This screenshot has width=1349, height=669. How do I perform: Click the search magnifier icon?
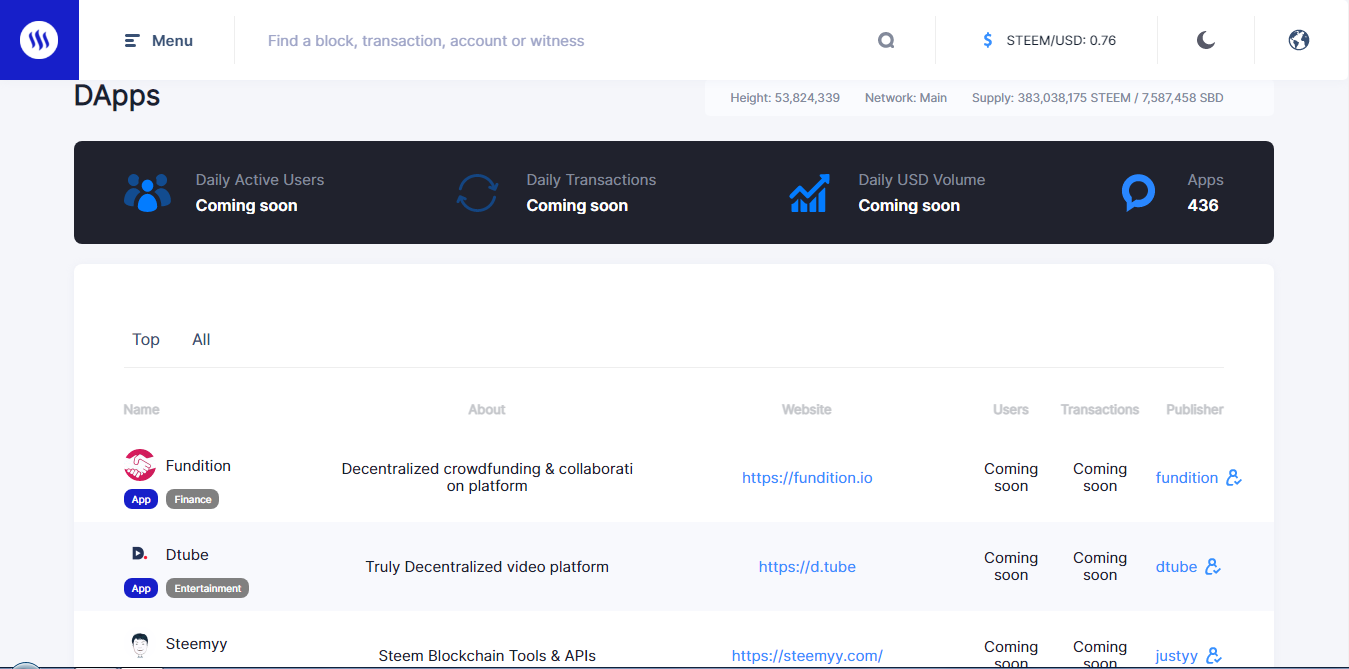886,41
